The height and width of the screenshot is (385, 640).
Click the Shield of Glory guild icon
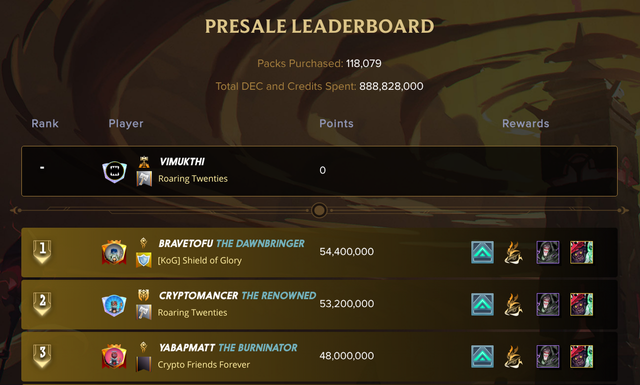tap(144, 260)
